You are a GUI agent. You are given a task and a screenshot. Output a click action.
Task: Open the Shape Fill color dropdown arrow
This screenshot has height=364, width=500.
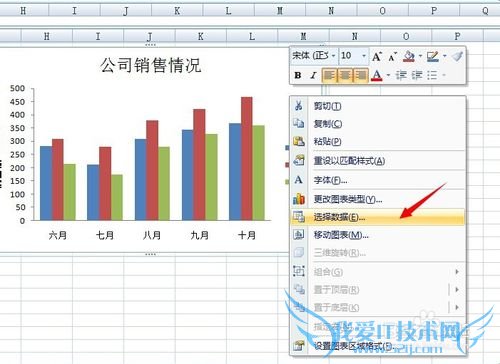tap(421, 56)
